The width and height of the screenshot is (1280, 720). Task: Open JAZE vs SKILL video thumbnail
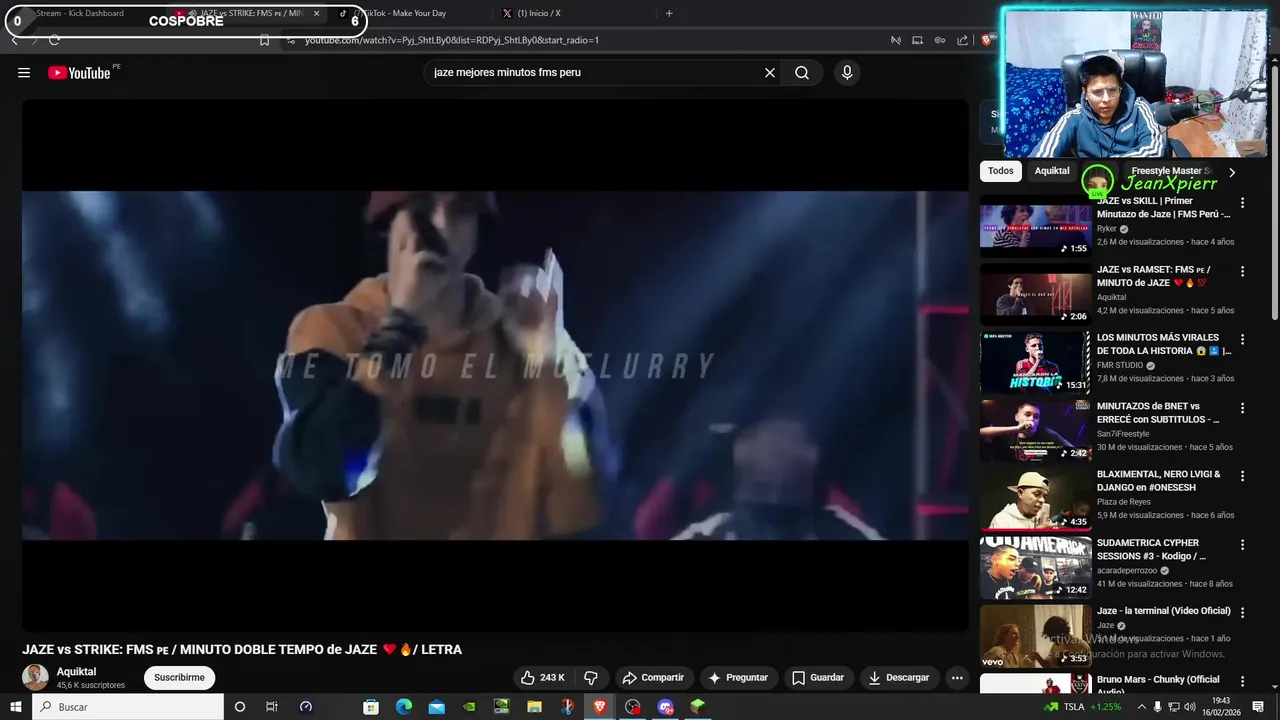[1035, 227]
